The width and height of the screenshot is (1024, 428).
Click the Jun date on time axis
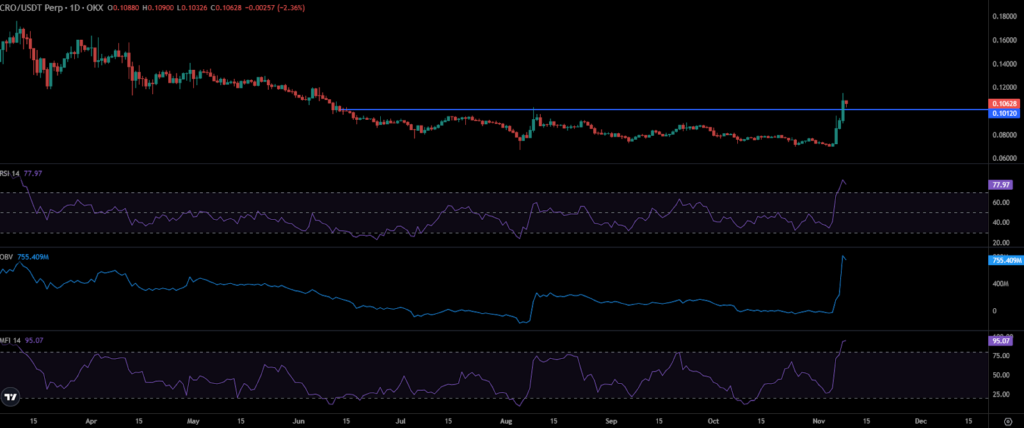click(x=299, y=421)
